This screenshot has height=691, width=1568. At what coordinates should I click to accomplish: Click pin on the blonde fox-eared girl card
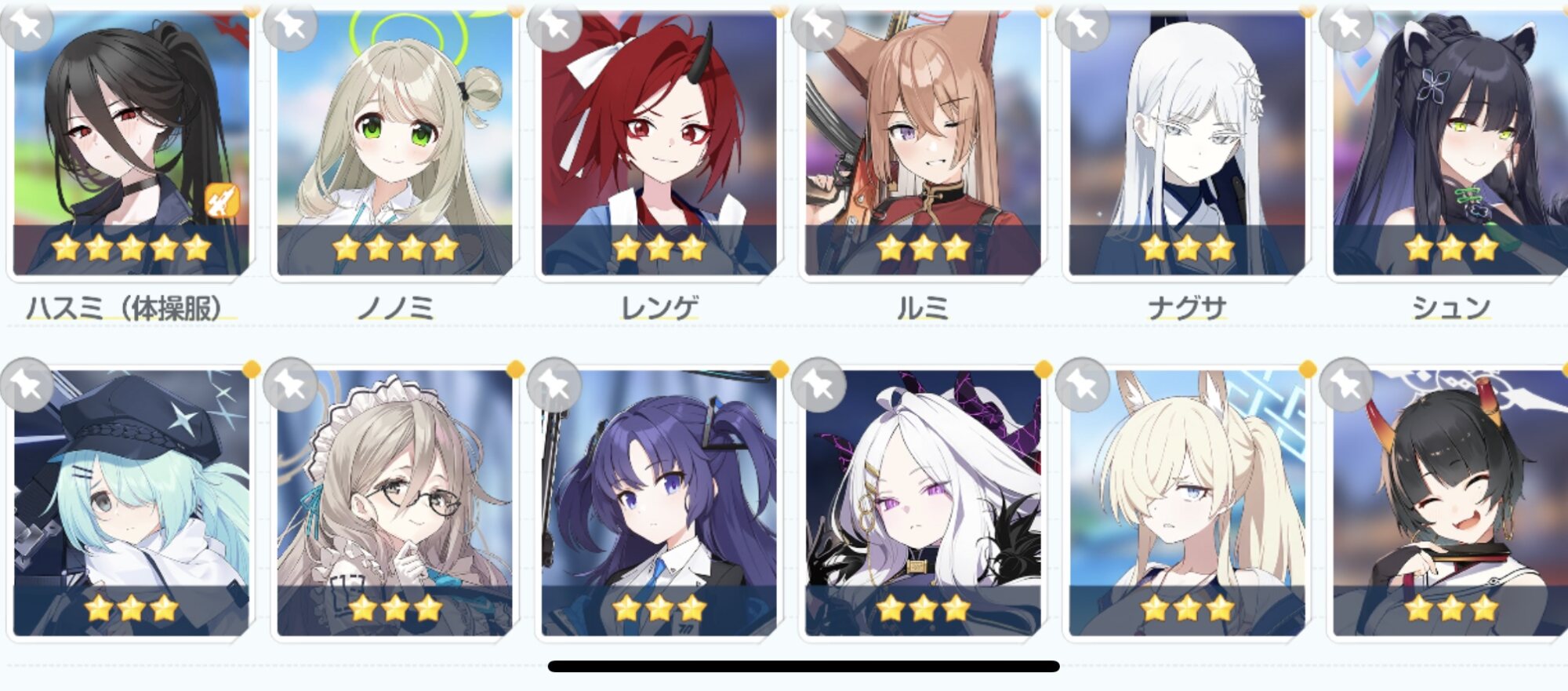pyautogui.click(x=1083, y=384)
